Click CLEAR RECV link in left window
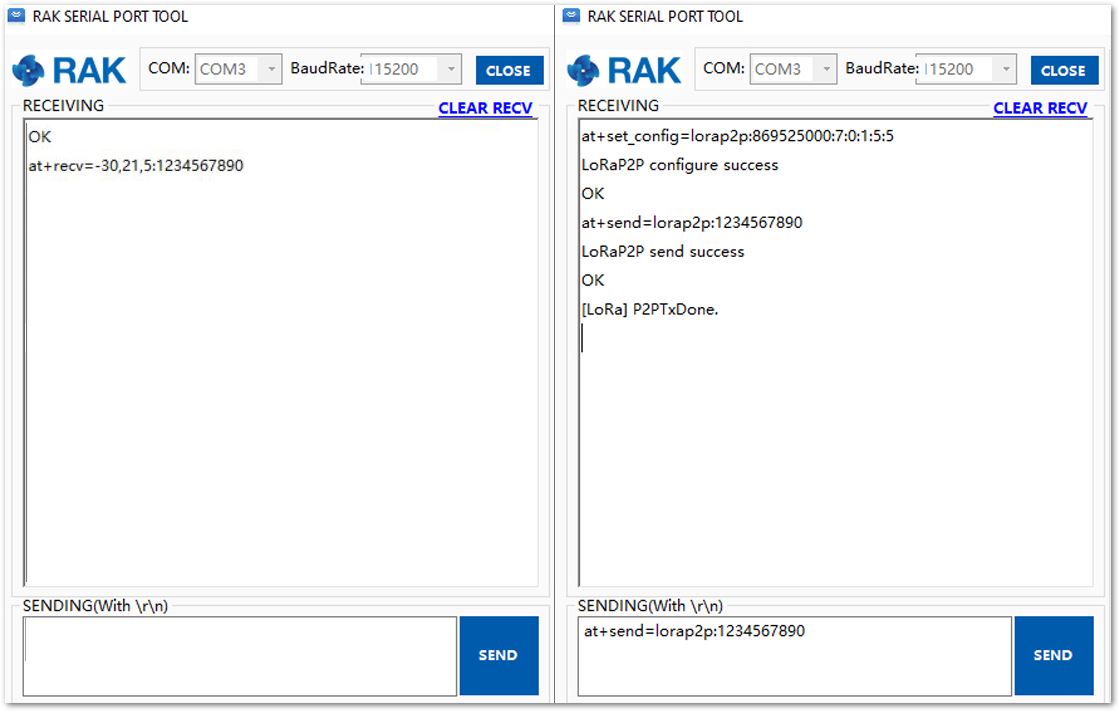The image size is (1120, 712). pos(485,108)
